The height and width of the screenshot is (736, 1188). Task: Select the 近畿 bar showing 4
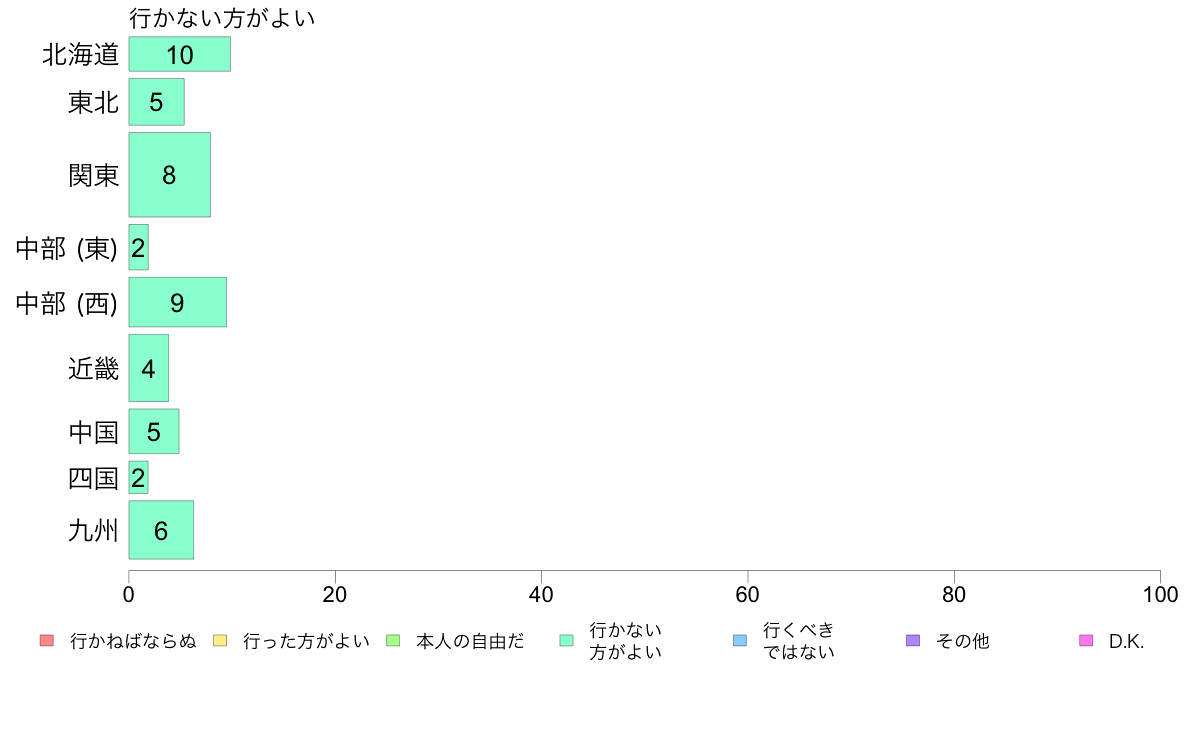[148, 368]
